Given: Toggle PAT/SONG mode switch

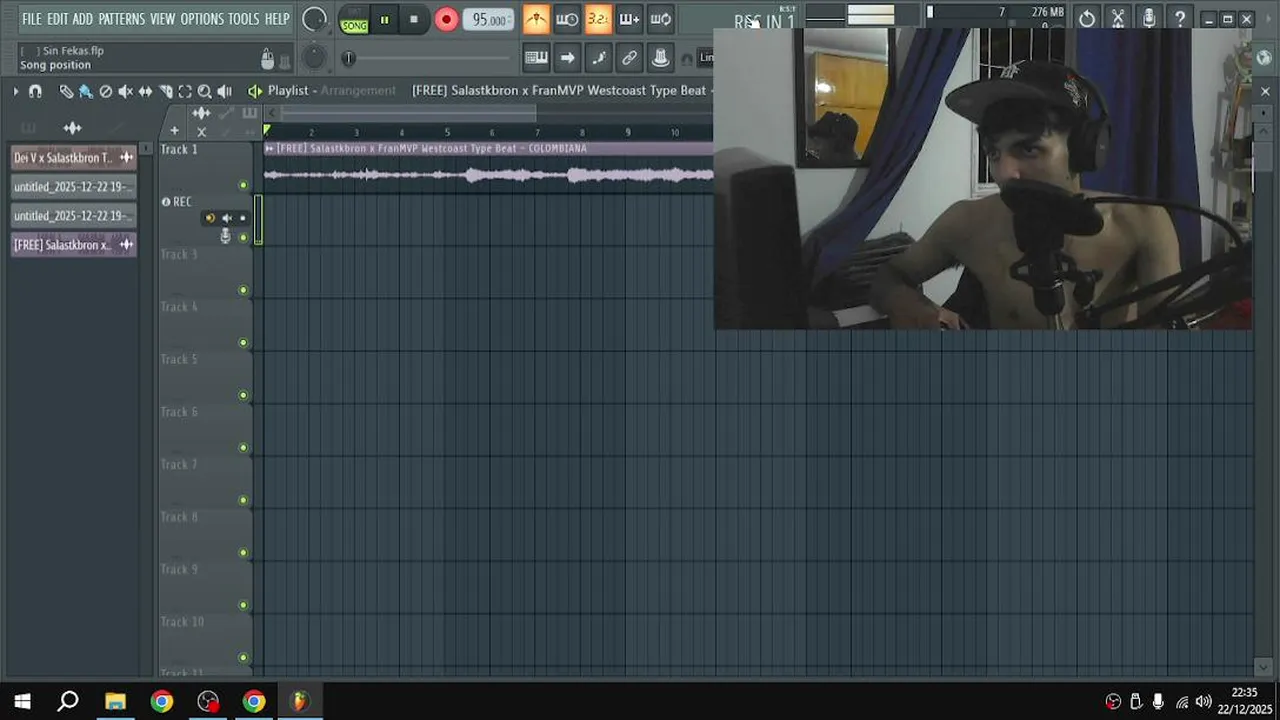Looking at the screenshot, I should [354, 20].
